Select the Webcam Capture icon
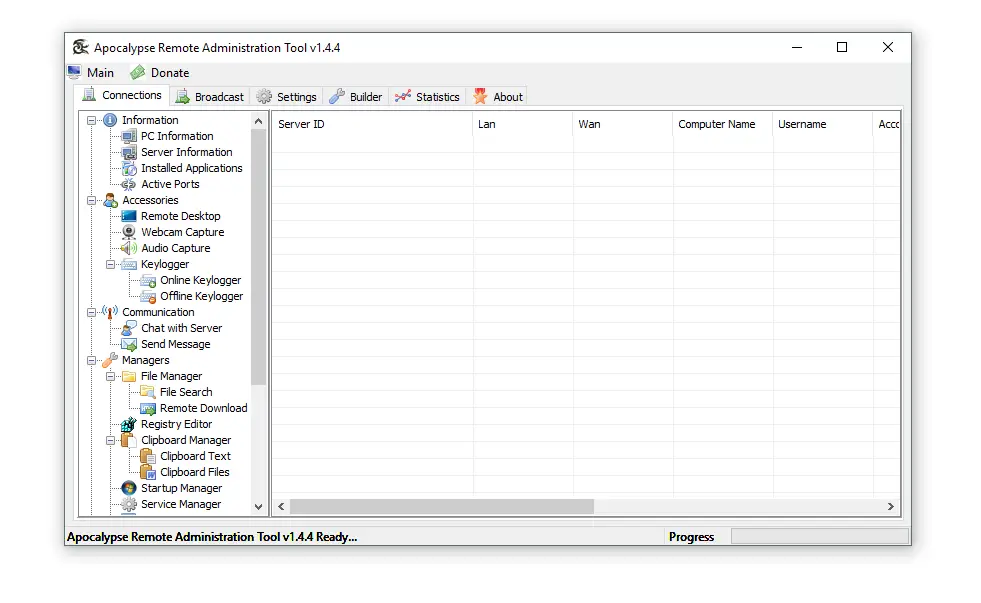Image resolution: width=981 pixels, height=603 pixels. pyautogui.click(x=129, y=232)
